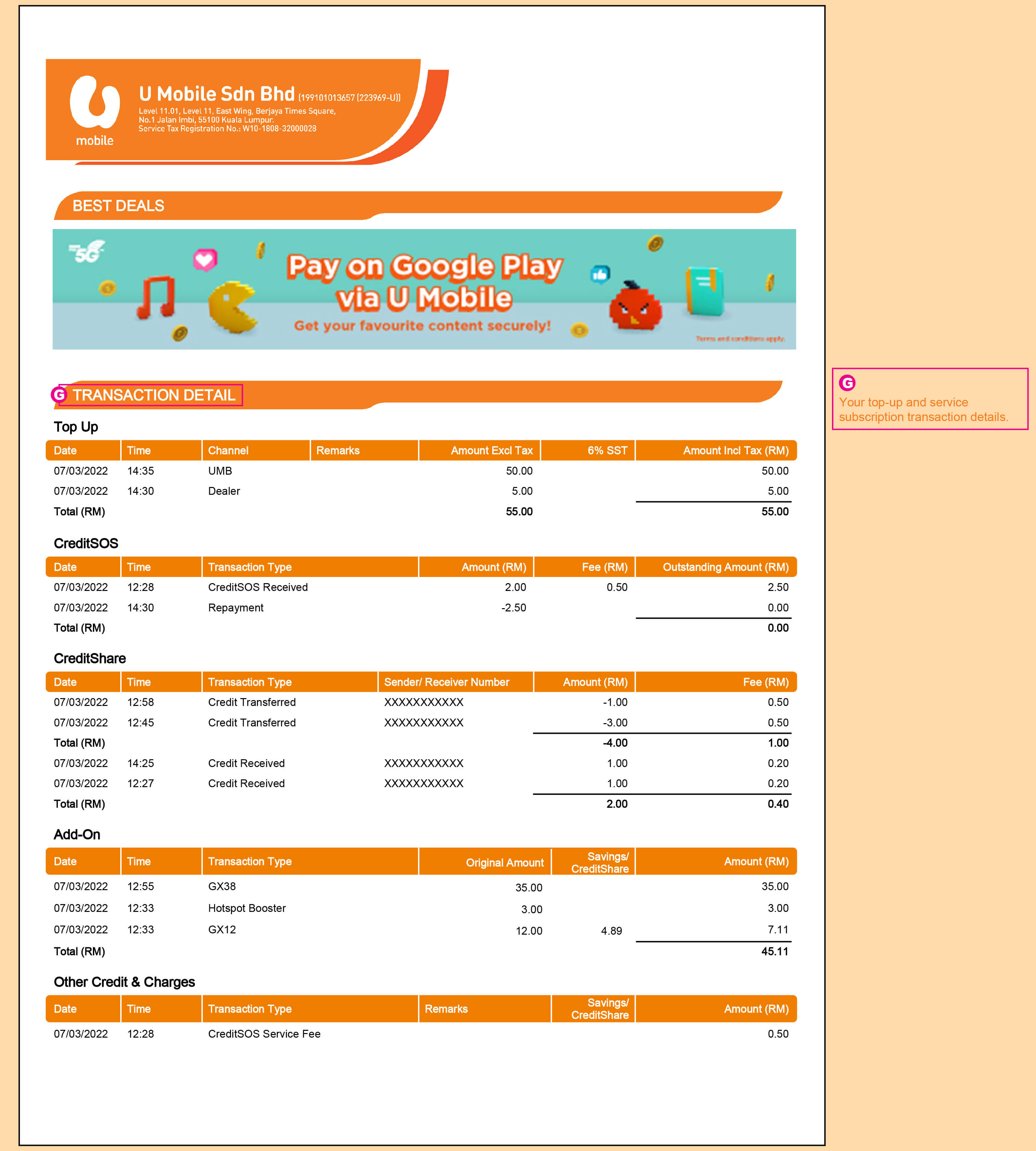The image size is (1036, 1151).
Task: Click the 55.00 total under Amount Excl Tax
Action: [x=519, y=512]
